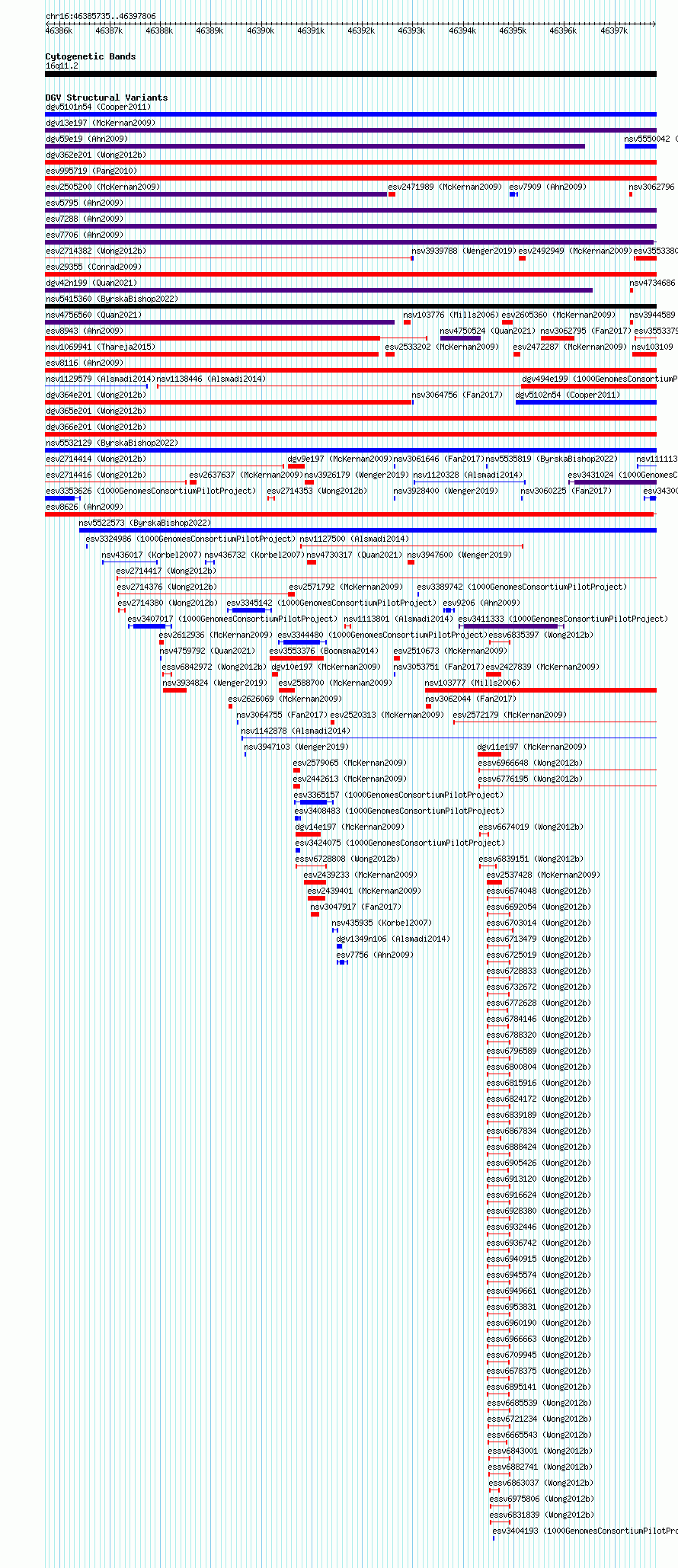Click nsv3062795 (Fan2017) label

586,331
